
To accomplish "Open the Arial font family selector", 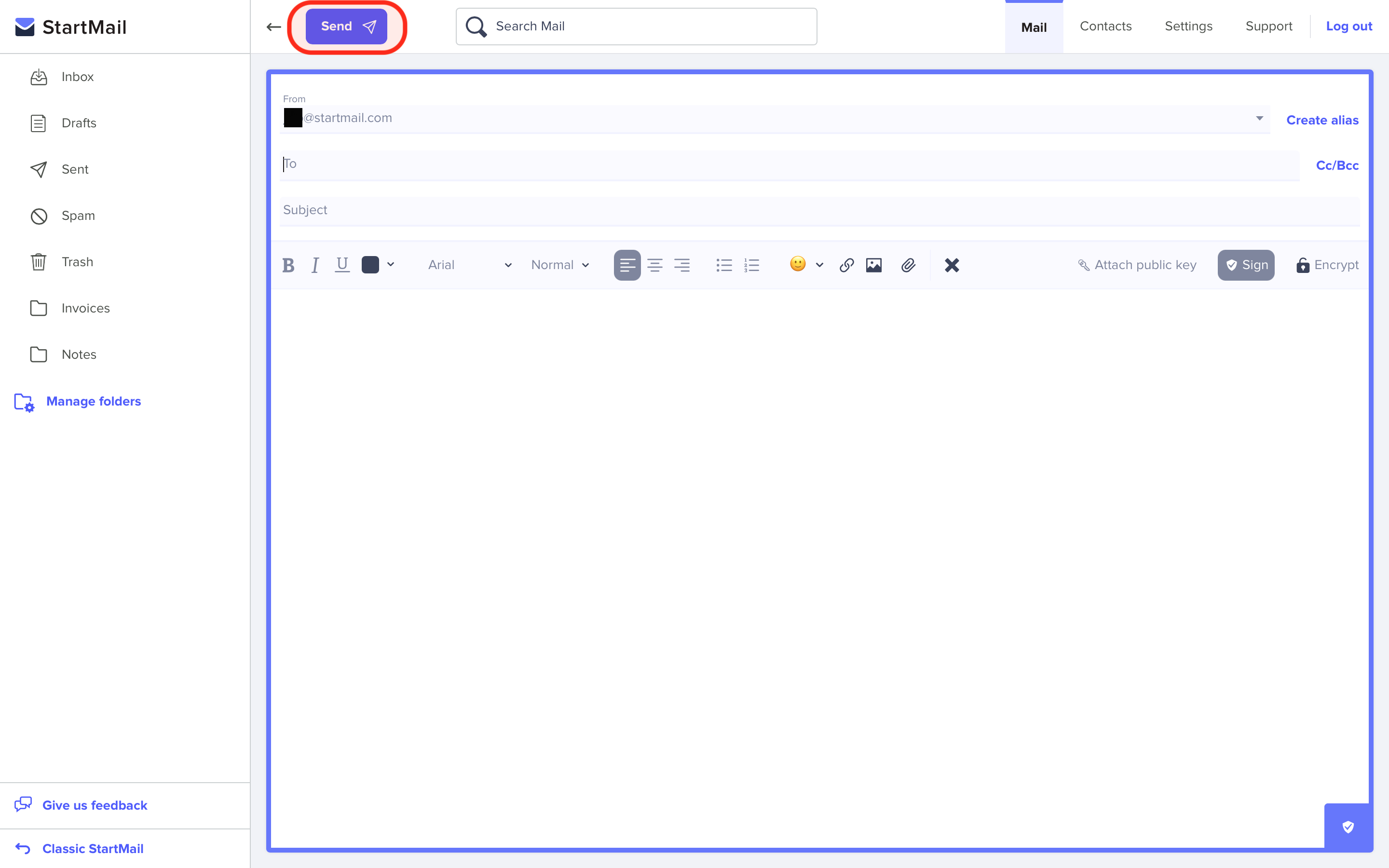I will pyautogui.click(x=468, y=265).
